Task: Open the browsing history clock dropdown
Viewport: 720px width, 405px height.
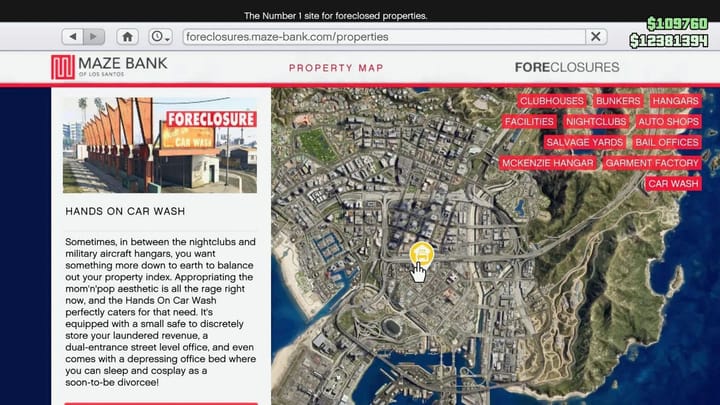Action: (160, 37)
